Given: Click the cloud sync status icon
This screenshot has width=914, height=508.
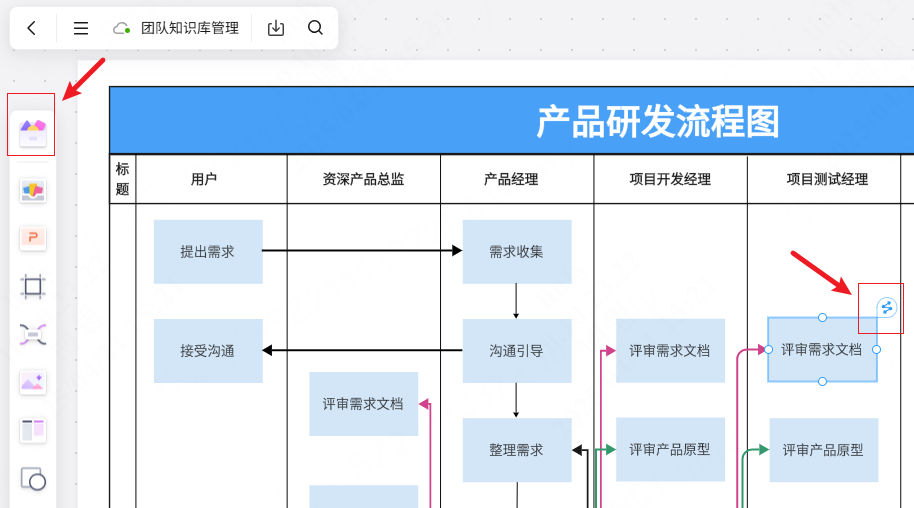Looking at the screenshot, I should [x=121, y=28].
